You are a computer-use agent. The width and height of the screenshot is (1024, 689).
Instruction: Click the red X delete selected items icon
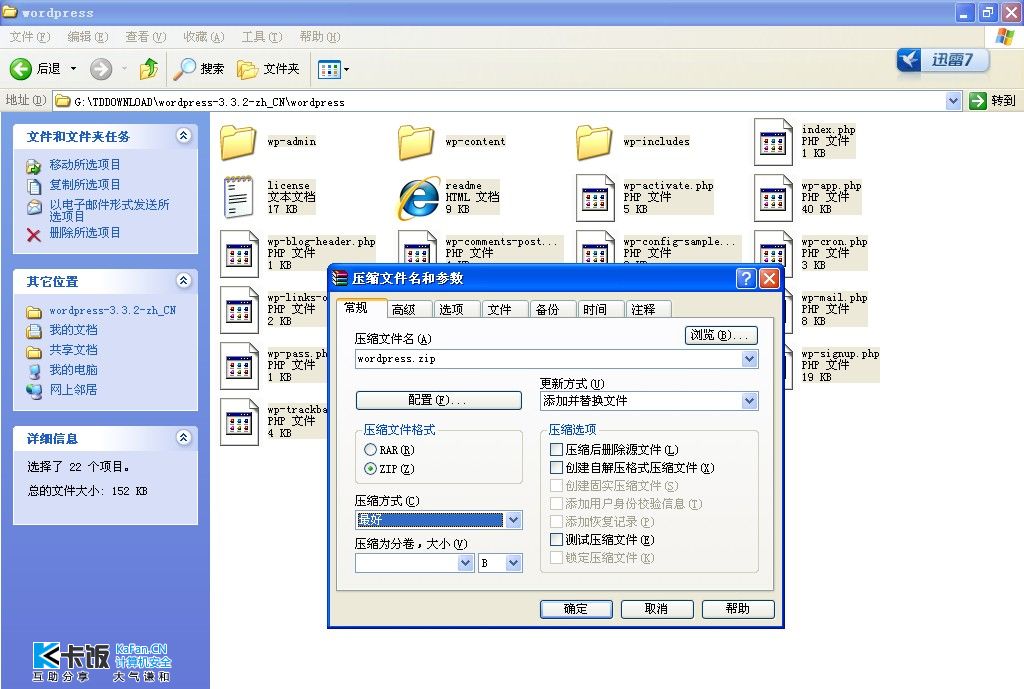tap(34, 234)
